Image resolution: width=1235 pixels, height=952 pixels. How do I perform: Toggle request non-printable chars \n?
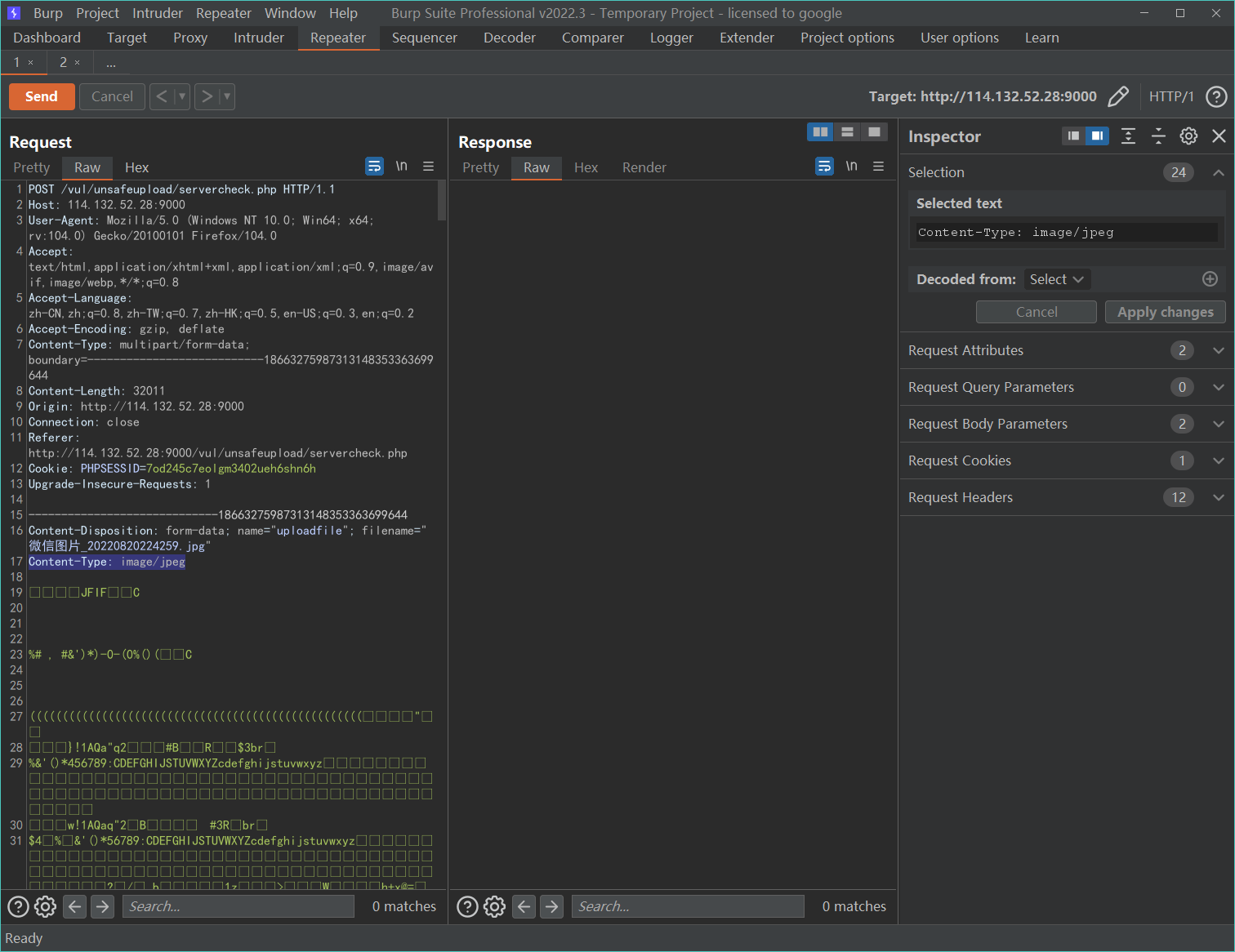point(402,167)
